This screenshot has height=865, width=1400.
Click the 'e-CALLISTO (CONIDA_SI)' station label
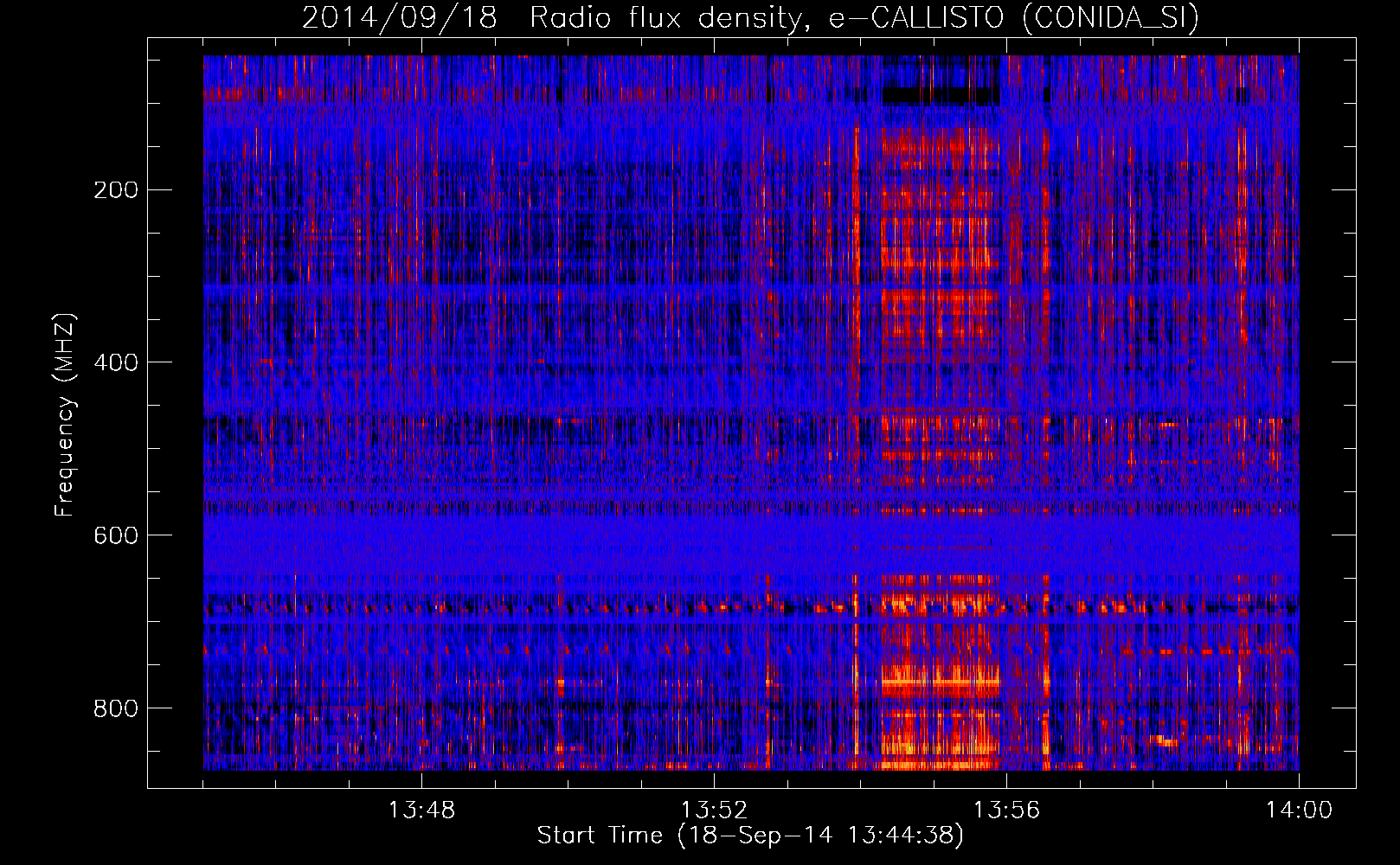[x=1013, y=18]
